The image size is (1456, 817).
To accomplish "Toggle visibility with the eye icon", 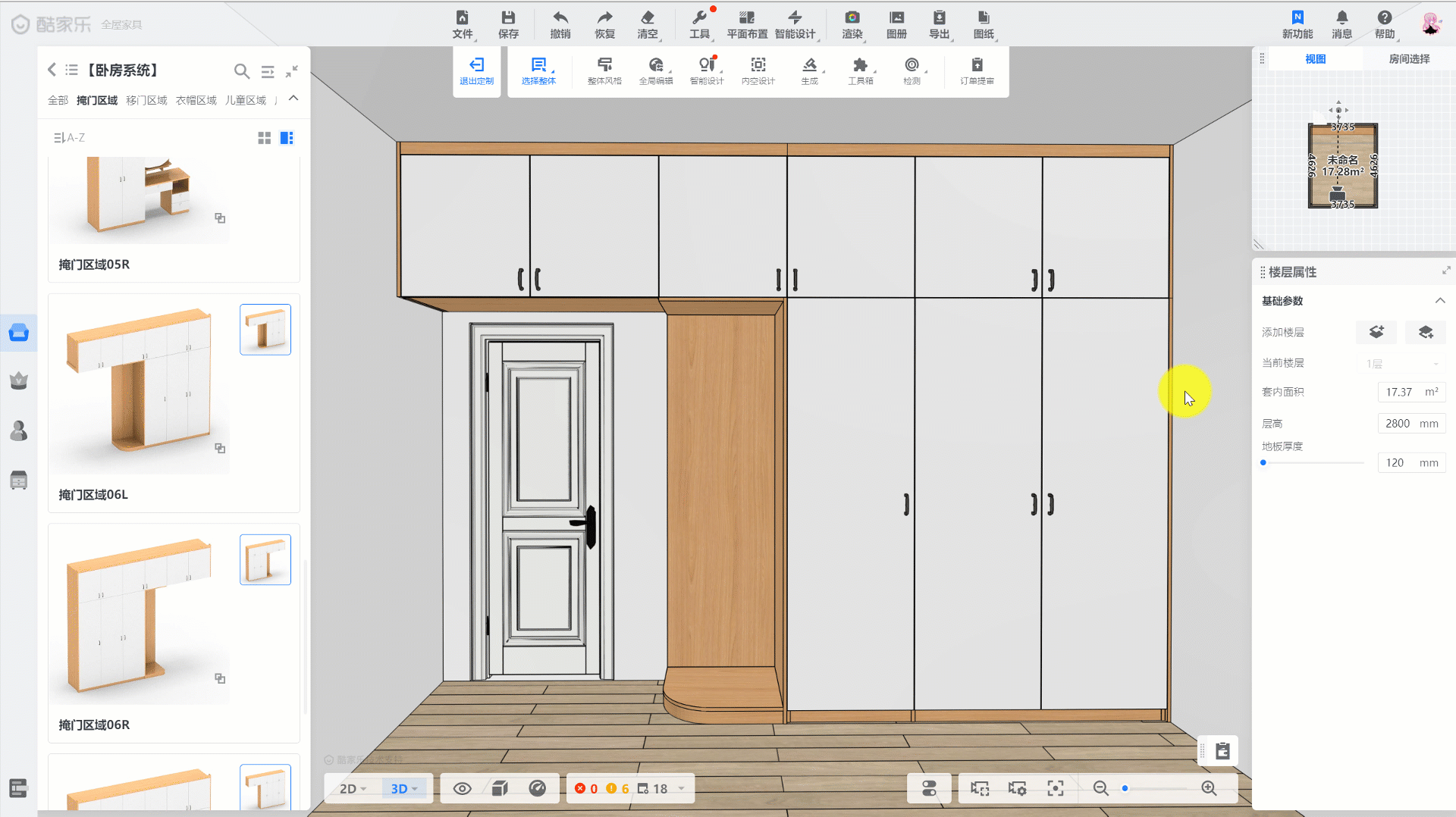I will click(x=462, y=789).
